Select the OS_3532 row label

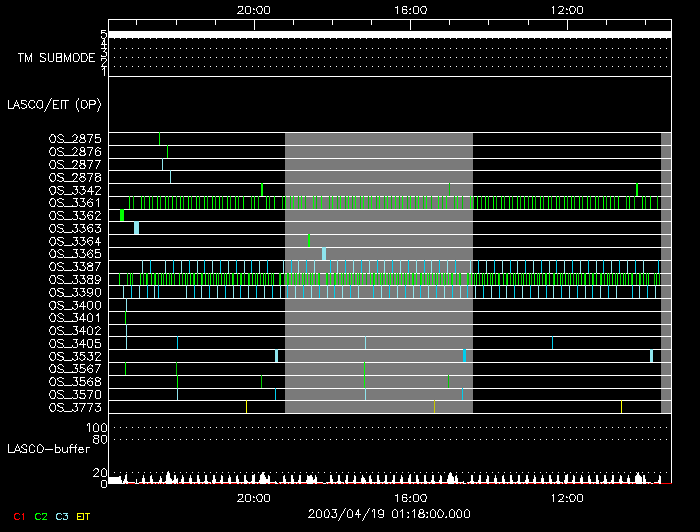pyautogui.click(x=75, y=357)
